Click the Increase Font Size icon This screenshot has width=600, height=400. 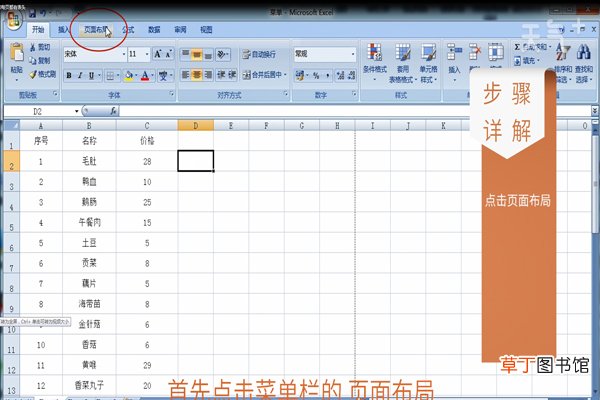coord(158,54)
